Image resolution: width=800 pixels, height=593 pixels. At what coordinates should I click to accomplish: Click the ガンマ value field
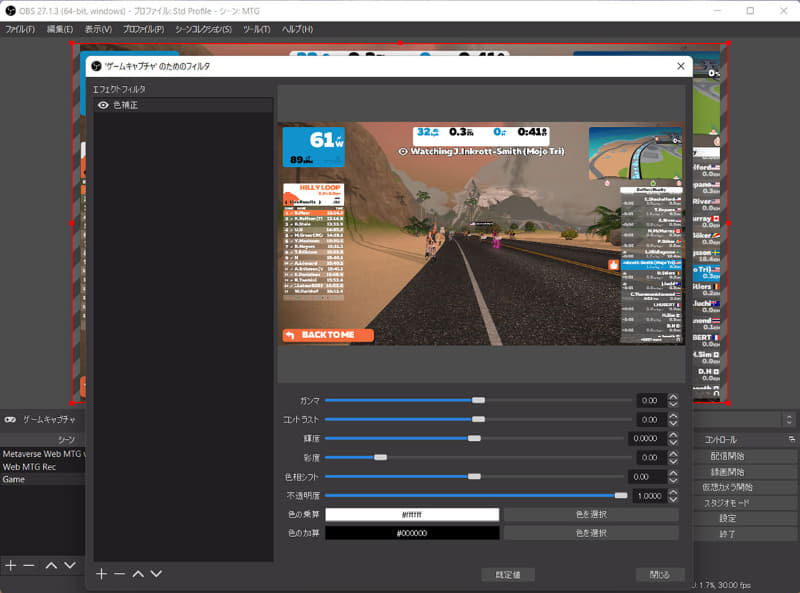coord(652,401)
